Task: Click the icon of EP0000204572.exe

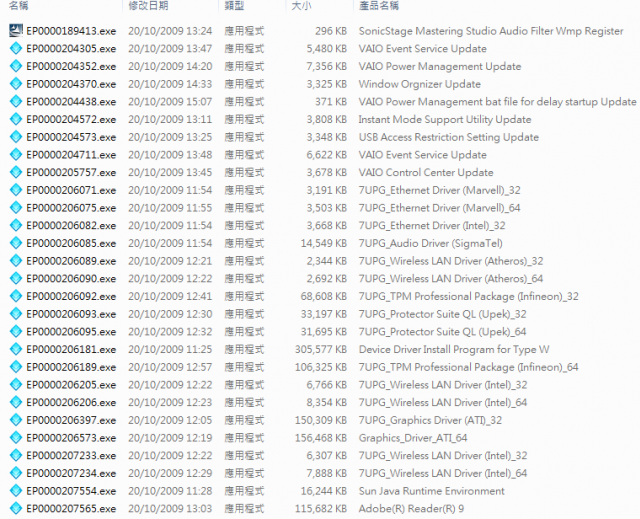Action: (x=16, y=119)
